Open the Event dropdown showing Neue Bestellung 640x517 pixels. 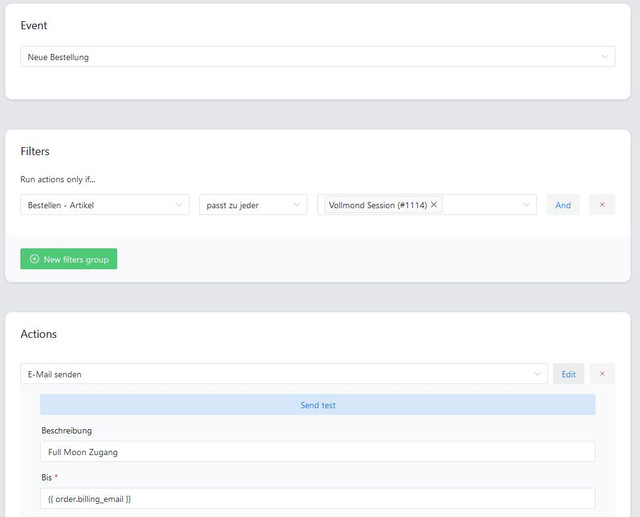(x=318, y=57)
